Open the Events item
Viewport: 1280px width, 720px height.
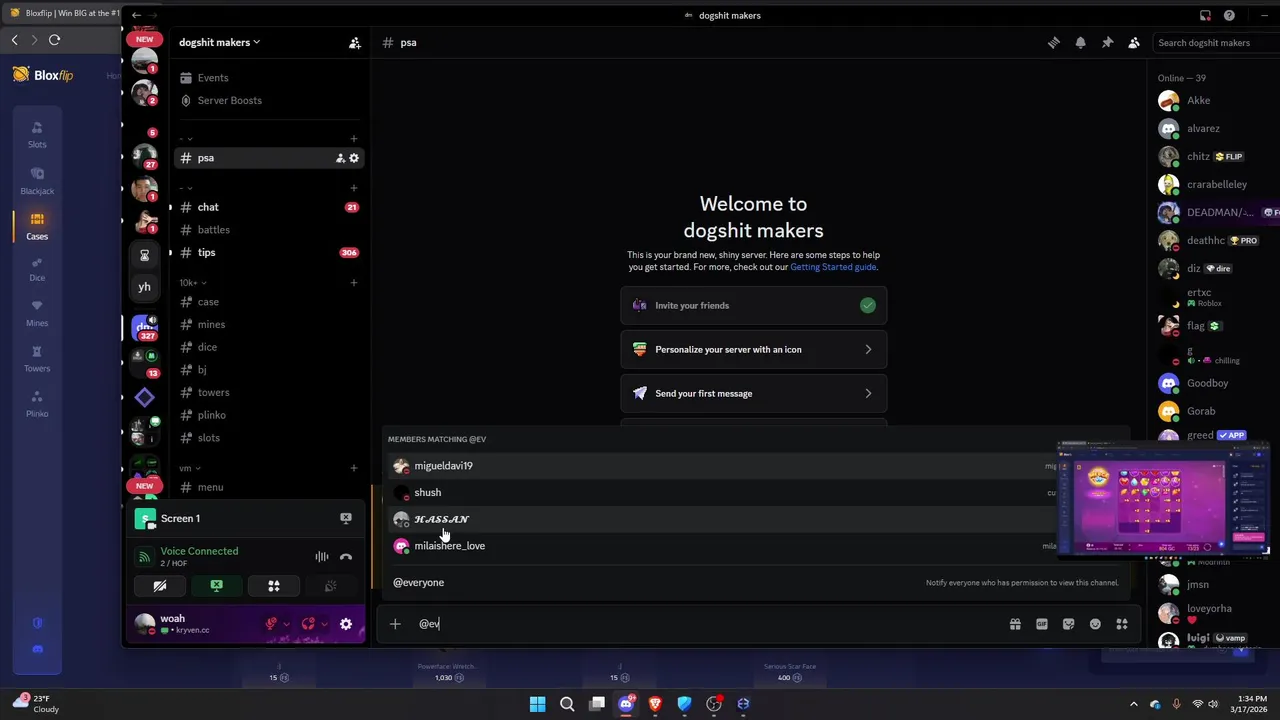[x=268, y=78]
